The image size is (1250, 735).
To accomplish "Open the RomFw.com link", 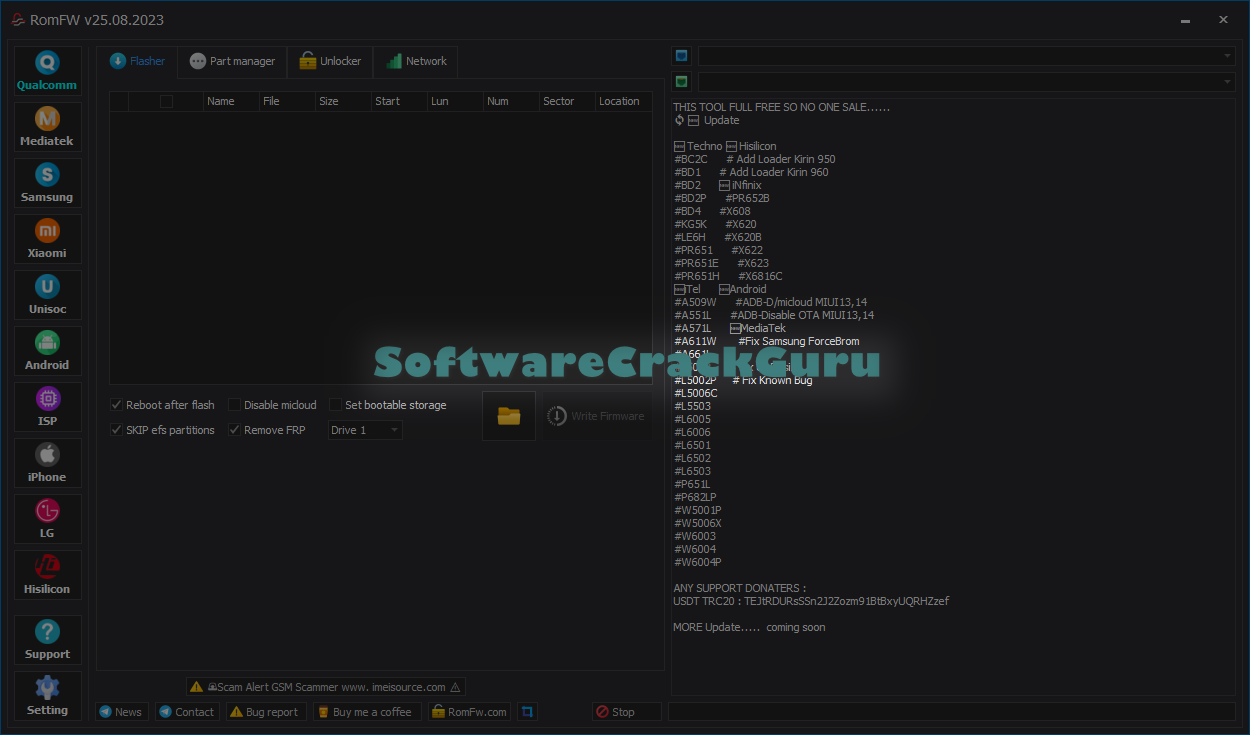I will click(469, 712).
